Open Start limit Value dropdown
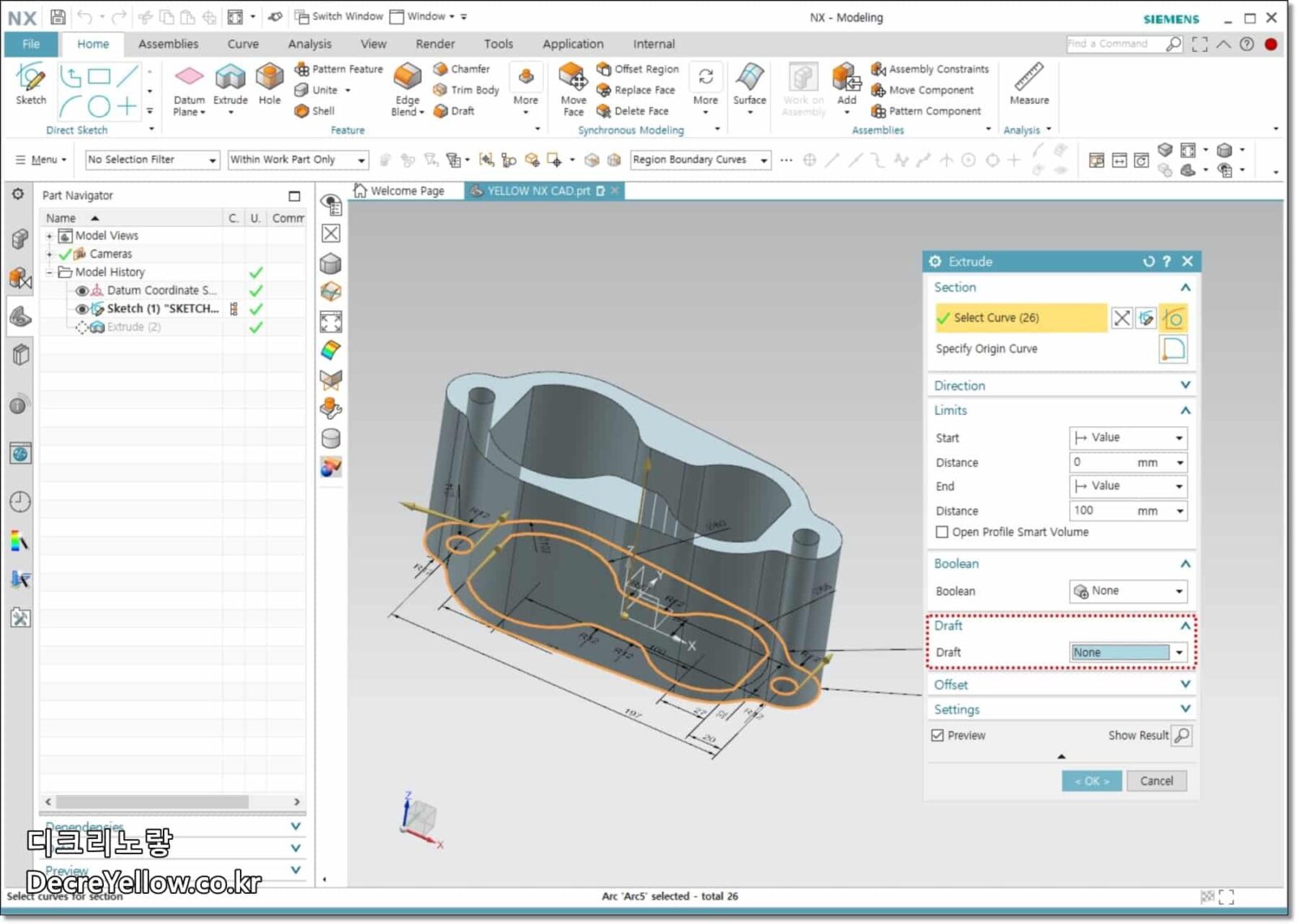The width and height of the screenshot is (1297, 924). click(x=1129, y=438)
